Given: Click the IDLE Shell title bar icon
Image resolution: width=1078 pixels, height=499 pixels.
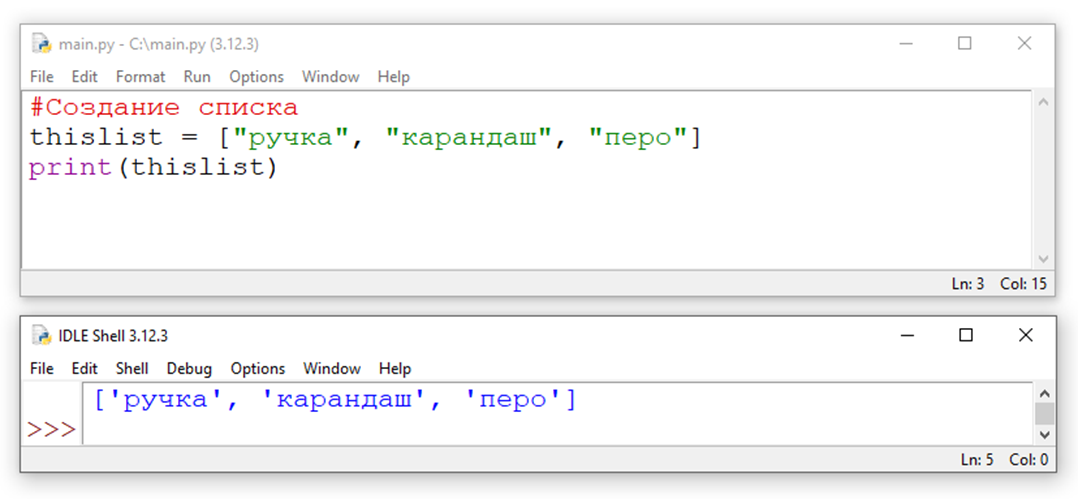Looking at the screenshot, I should 41,335.
